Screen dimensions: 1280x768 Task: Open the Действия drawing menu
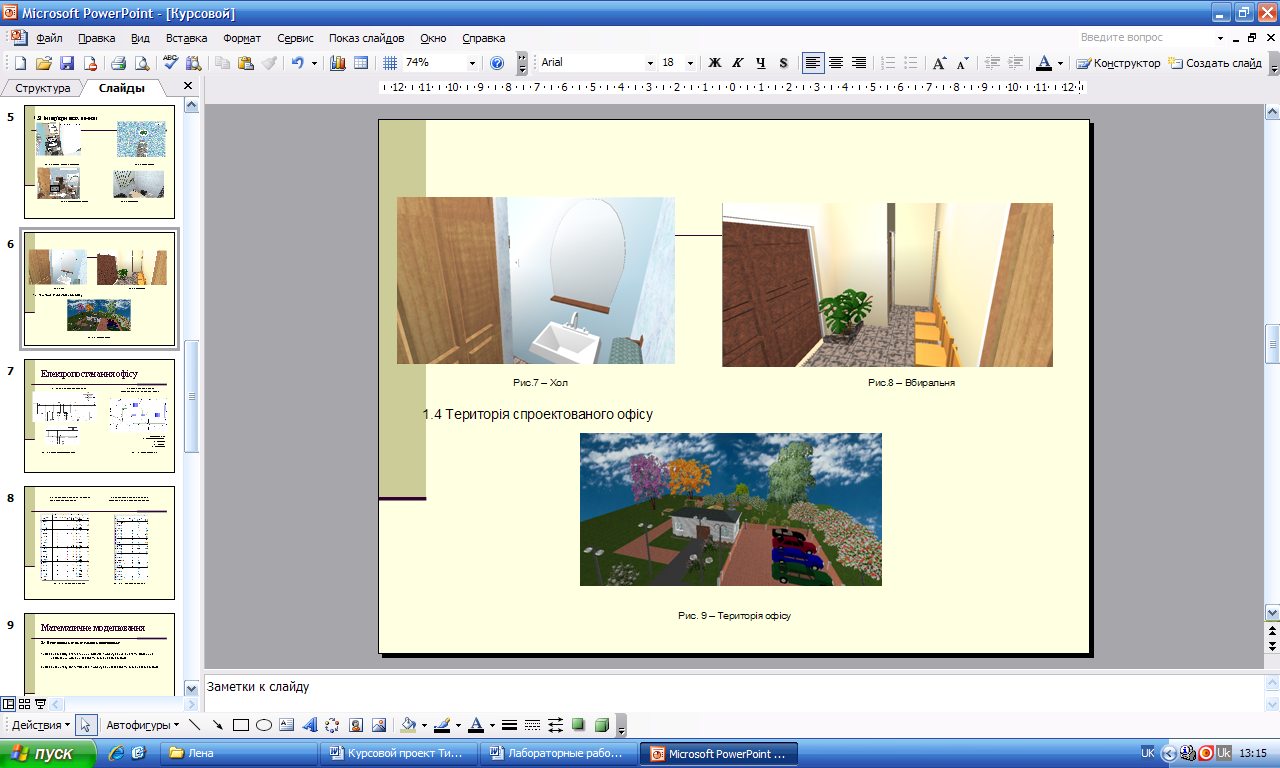point(41,725)
